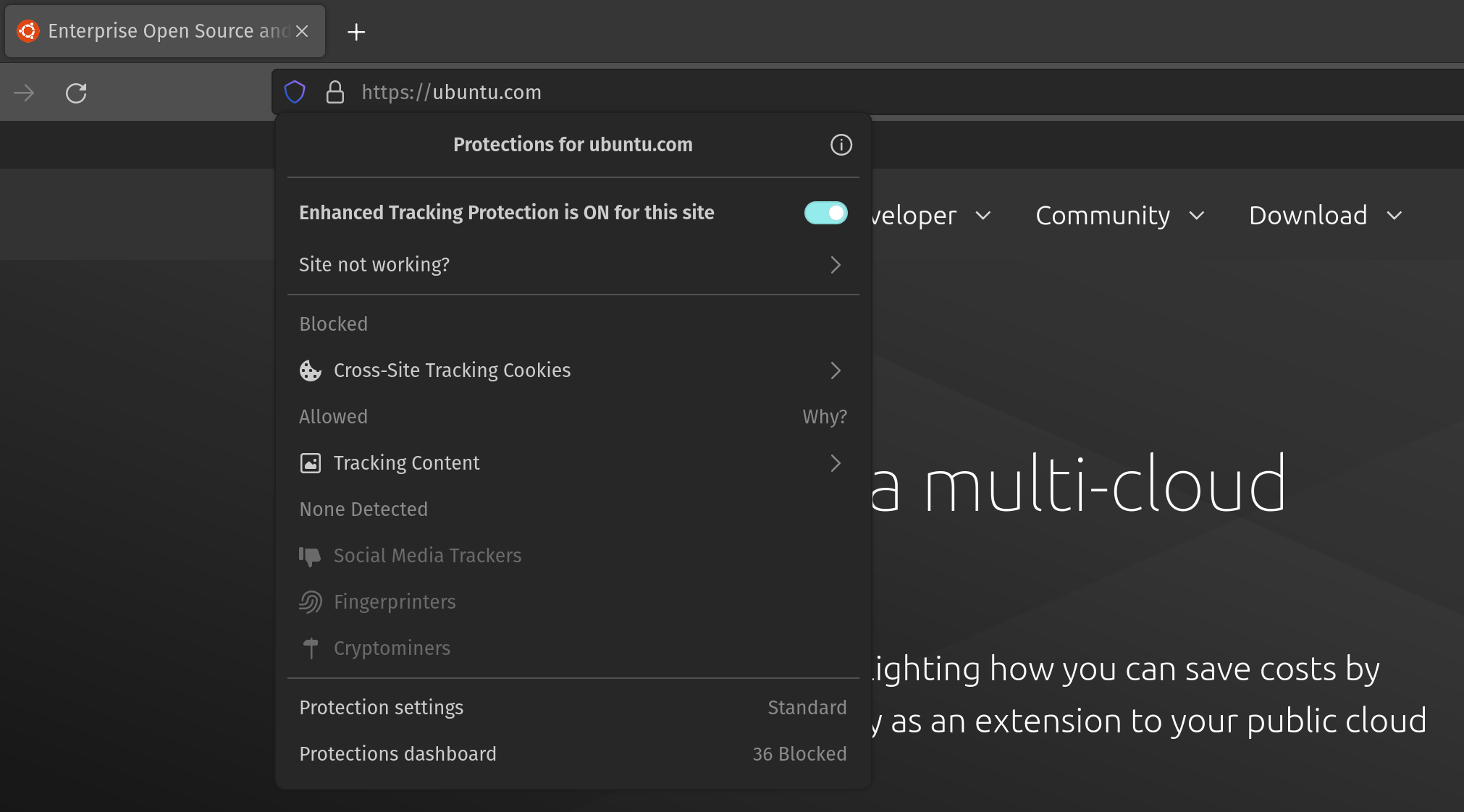
Task: Click the Blocked section label
Action: pyautogui.click(x=334, y=324)
